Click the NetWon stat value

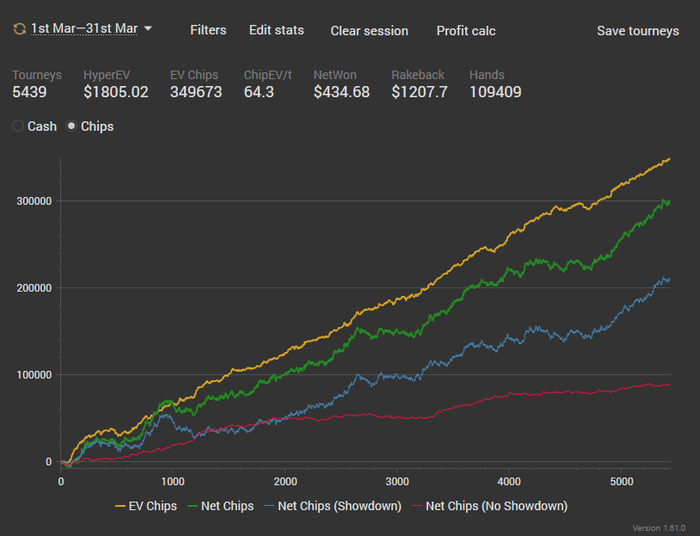[x=341, y=92]
